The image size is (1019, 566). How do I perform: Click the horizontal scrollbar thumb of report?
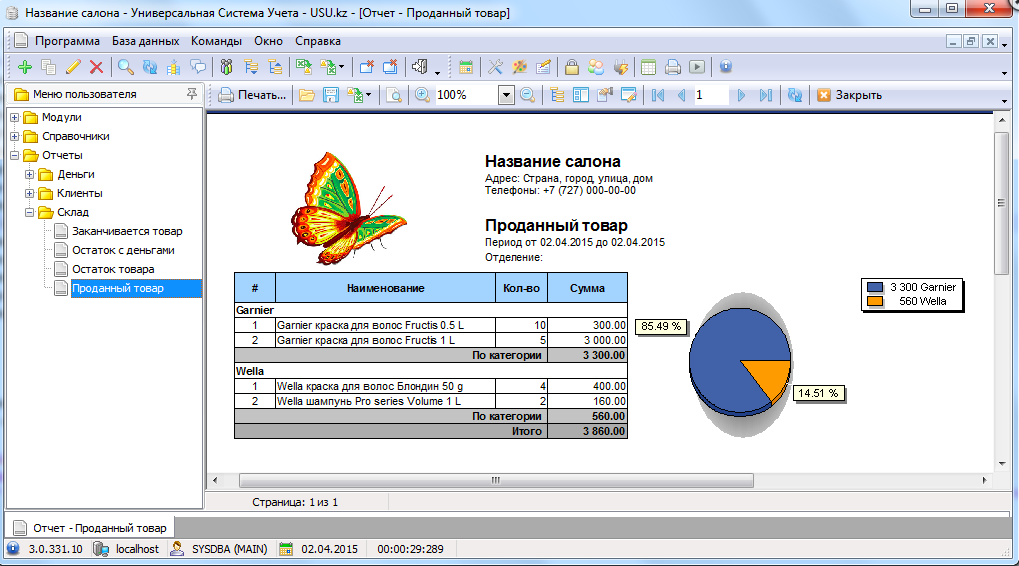tap(496, 480)
